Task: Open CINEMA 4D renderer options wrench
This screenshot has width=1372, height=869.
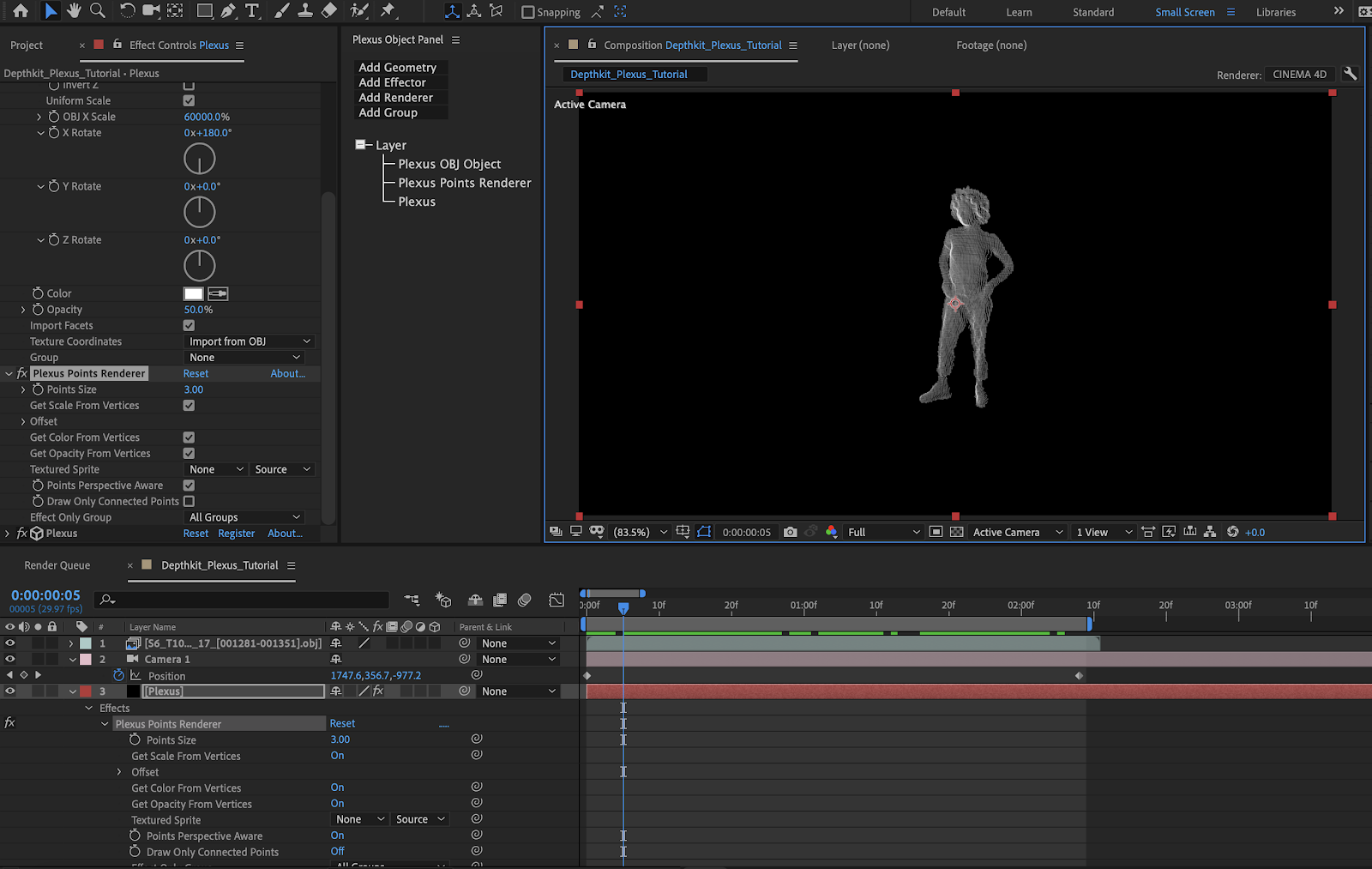Action: tap(1350, 74)
